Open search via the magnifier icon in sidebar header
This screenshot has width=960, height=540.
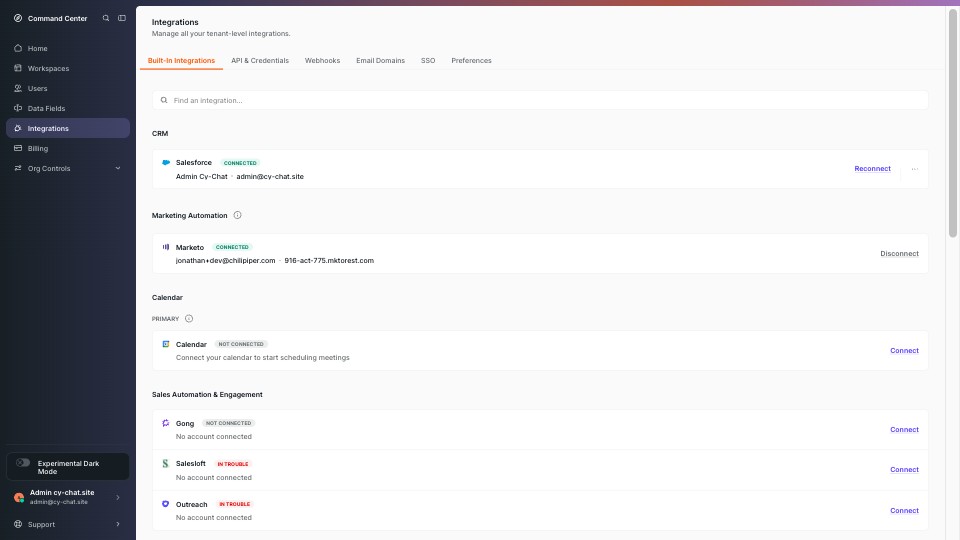[106, 18]
